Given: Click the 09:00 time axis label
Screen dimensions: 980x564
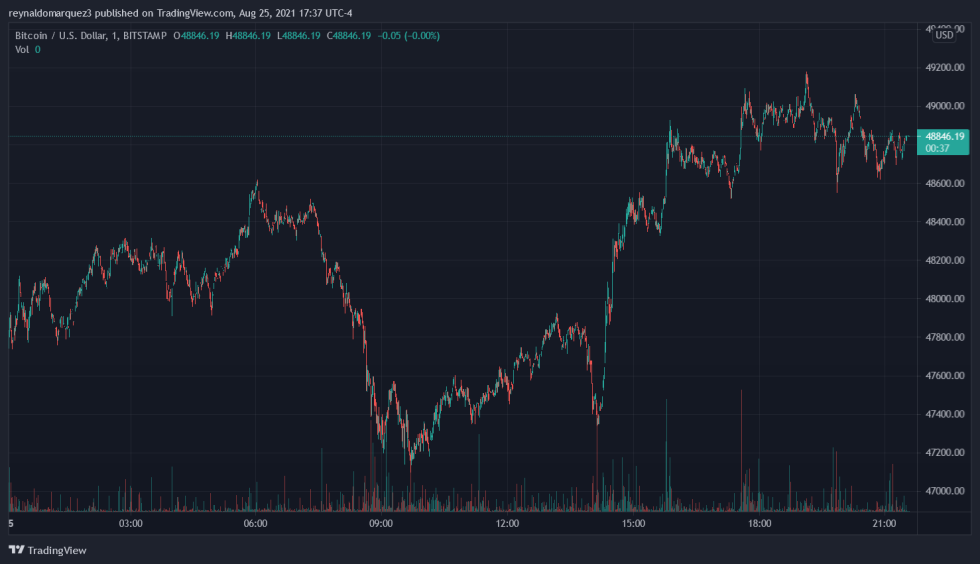Looking at the screenshot, I should tap(381, 523).
